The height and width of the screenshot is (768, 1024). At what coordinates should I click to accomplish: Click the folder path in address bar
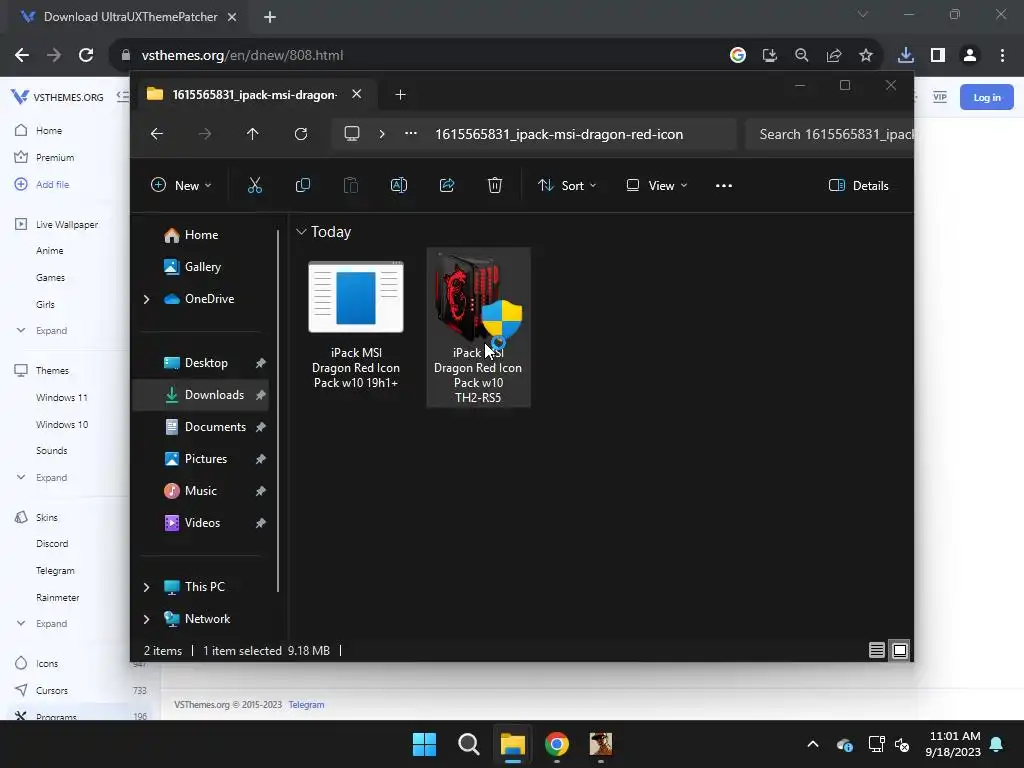[x=559, y=134]
